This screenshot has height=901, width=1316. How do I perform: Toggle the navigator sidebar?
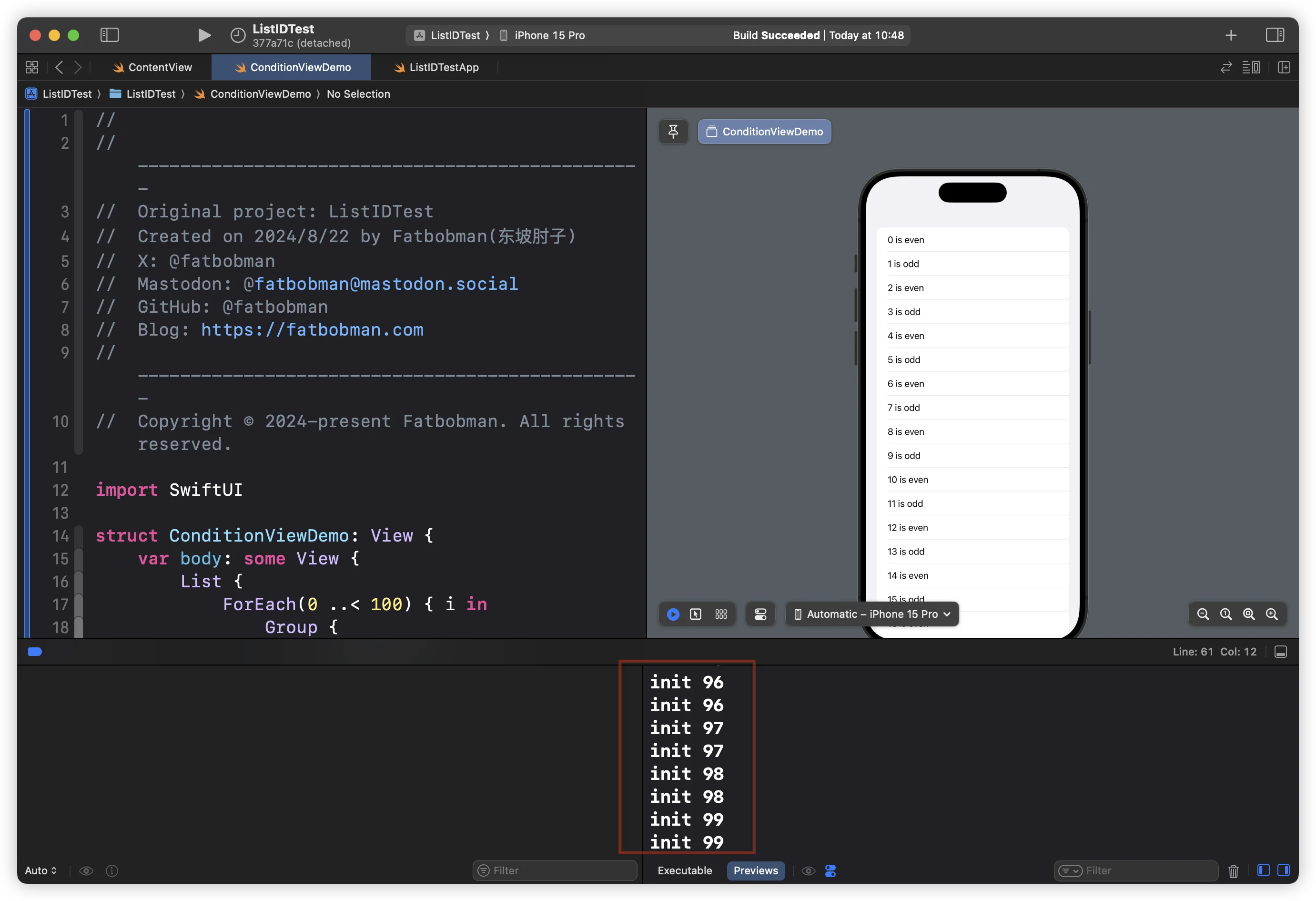pyautogui.click(x=109, y=35)
